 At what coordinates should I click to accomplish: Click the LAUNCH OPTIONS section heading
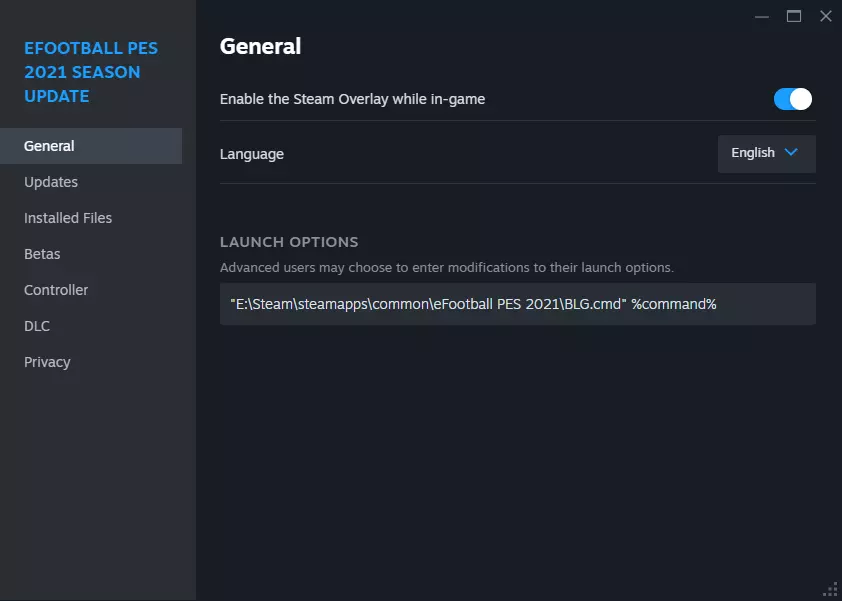[289, 242]
